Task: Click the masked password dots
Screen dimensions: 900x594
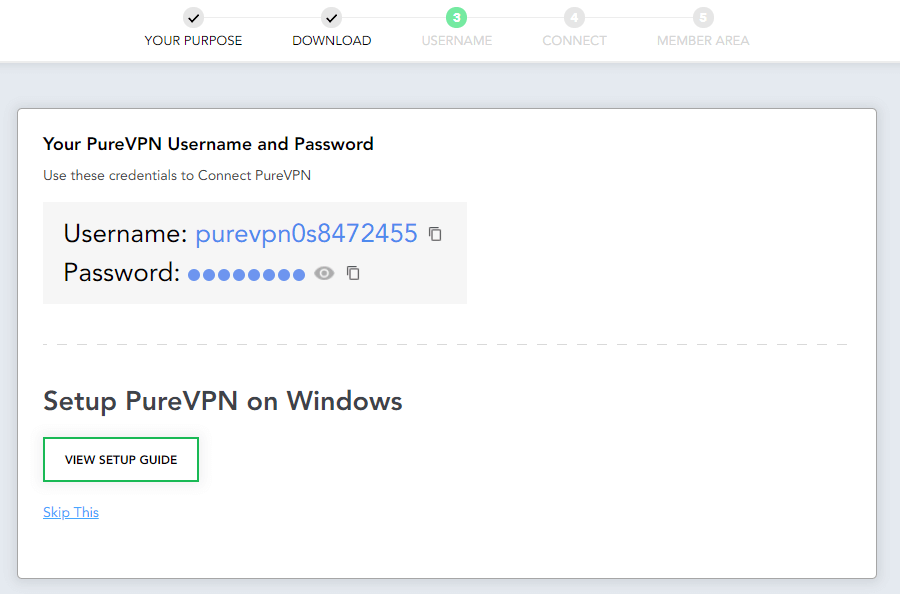Action: 247,275
